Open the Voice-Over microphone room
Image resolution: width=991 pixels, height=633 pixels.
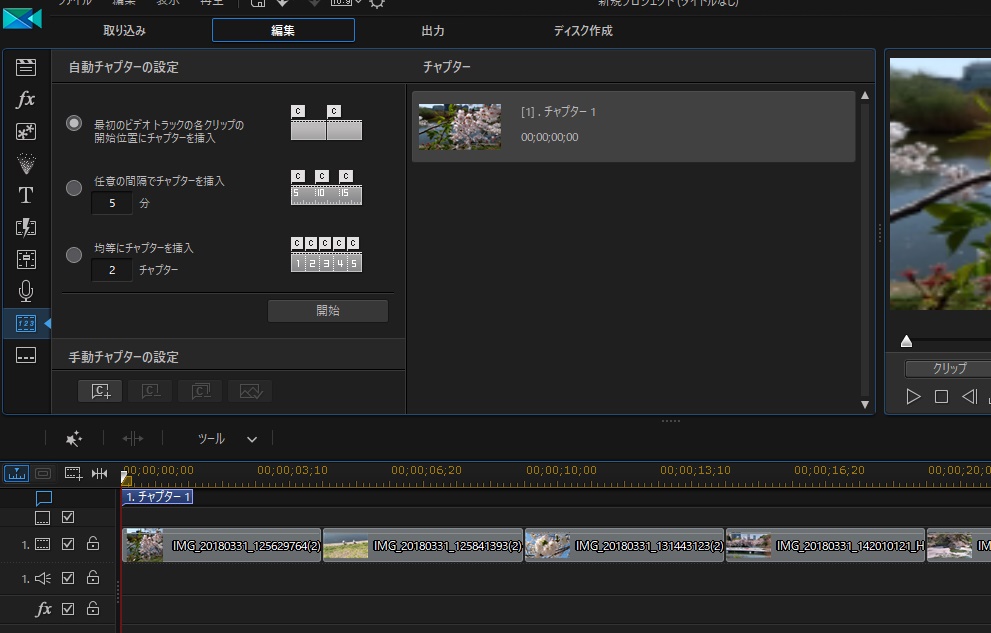[26, 291]
